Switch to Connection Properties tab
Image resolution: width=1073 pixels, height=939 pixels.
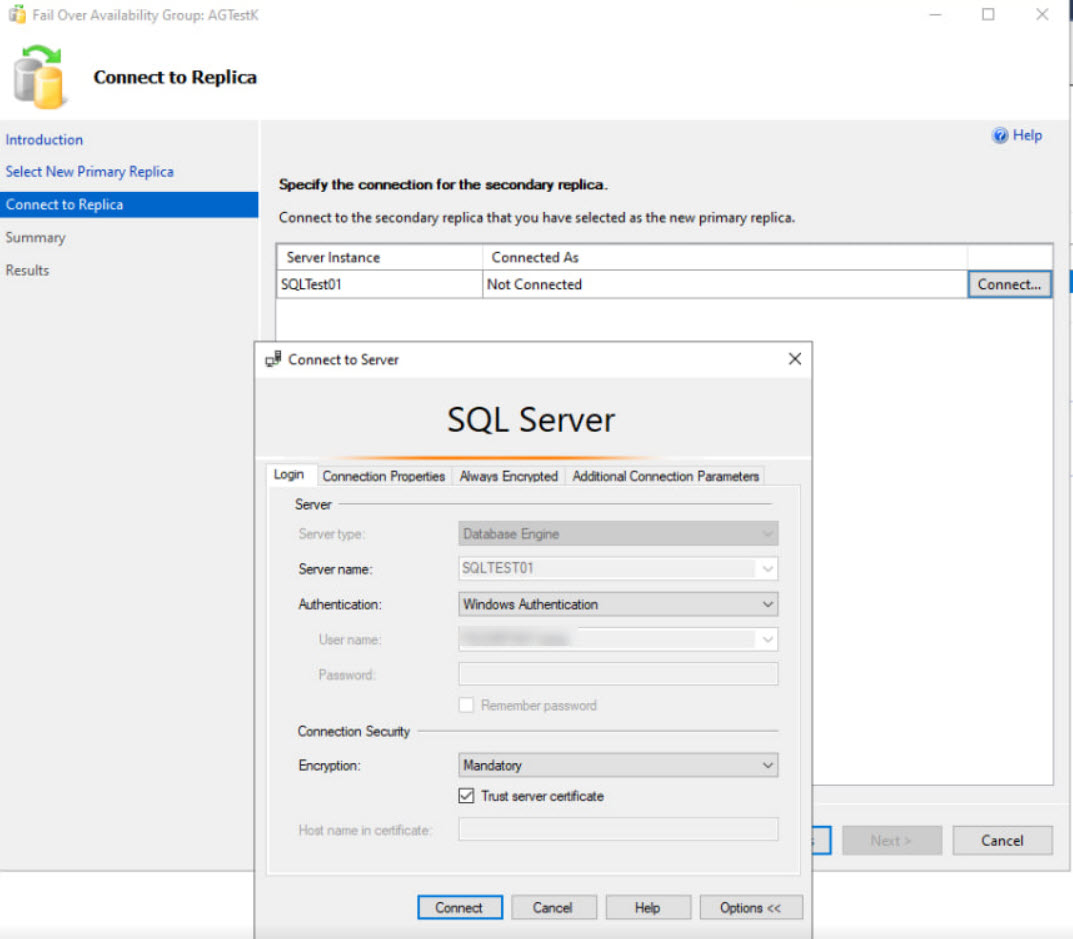tap(383, 476)
